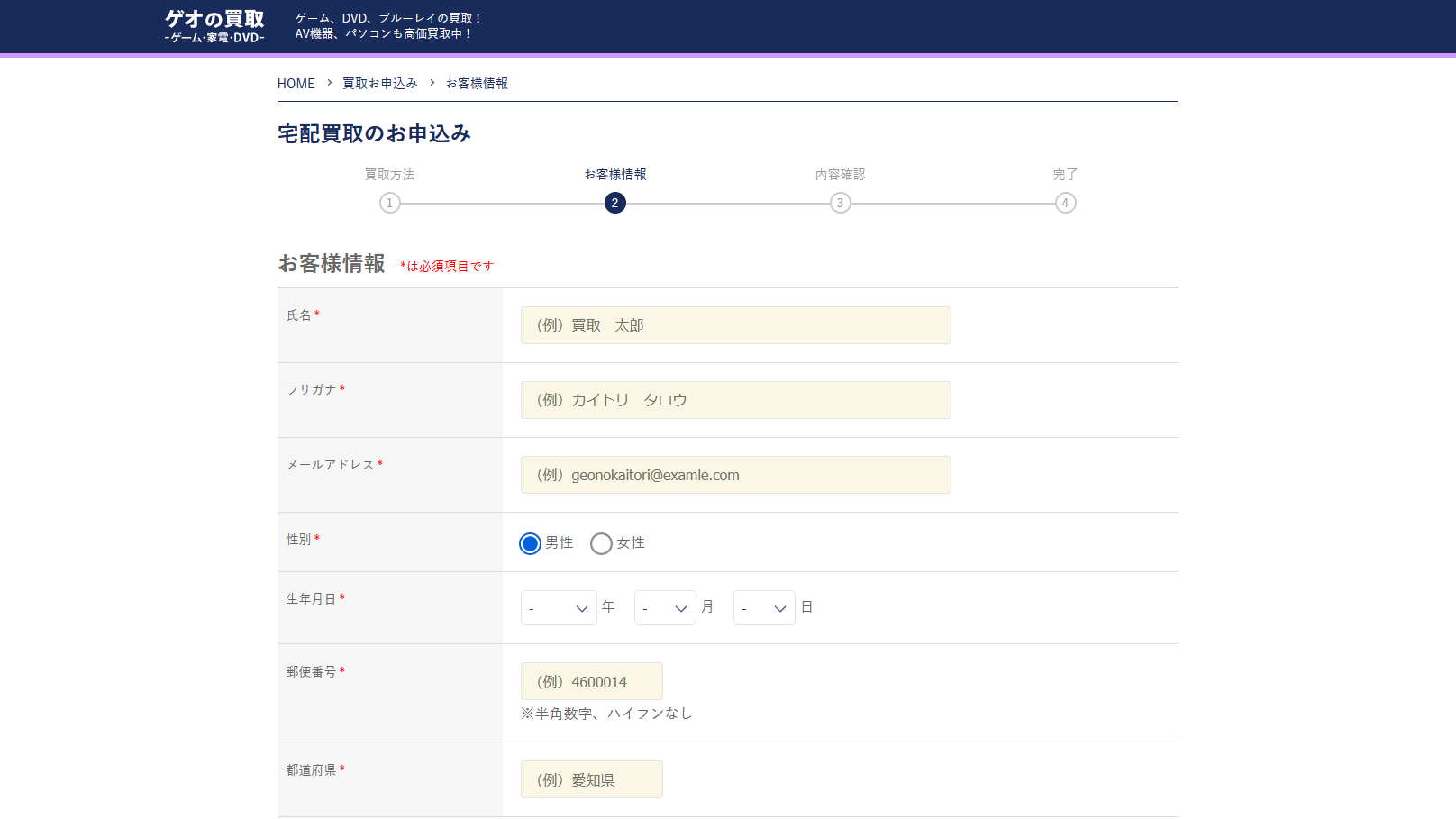1456x819 pixels.
Task: Click the フリガナ field label
Action: pos(315,390)
